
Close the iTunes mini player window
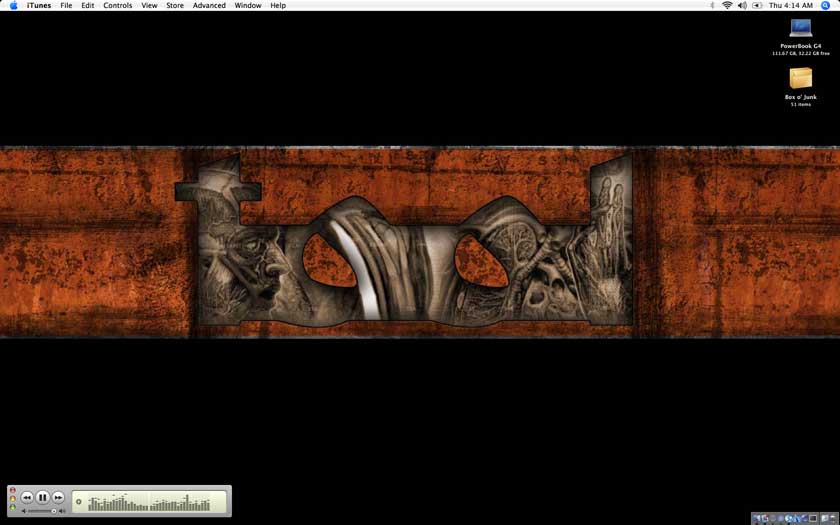coord(13,490)
